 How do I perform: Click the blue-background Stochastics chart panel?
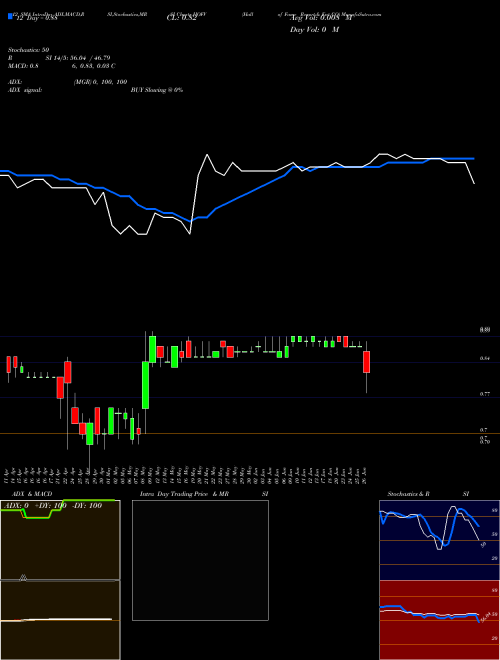[439, 540]
